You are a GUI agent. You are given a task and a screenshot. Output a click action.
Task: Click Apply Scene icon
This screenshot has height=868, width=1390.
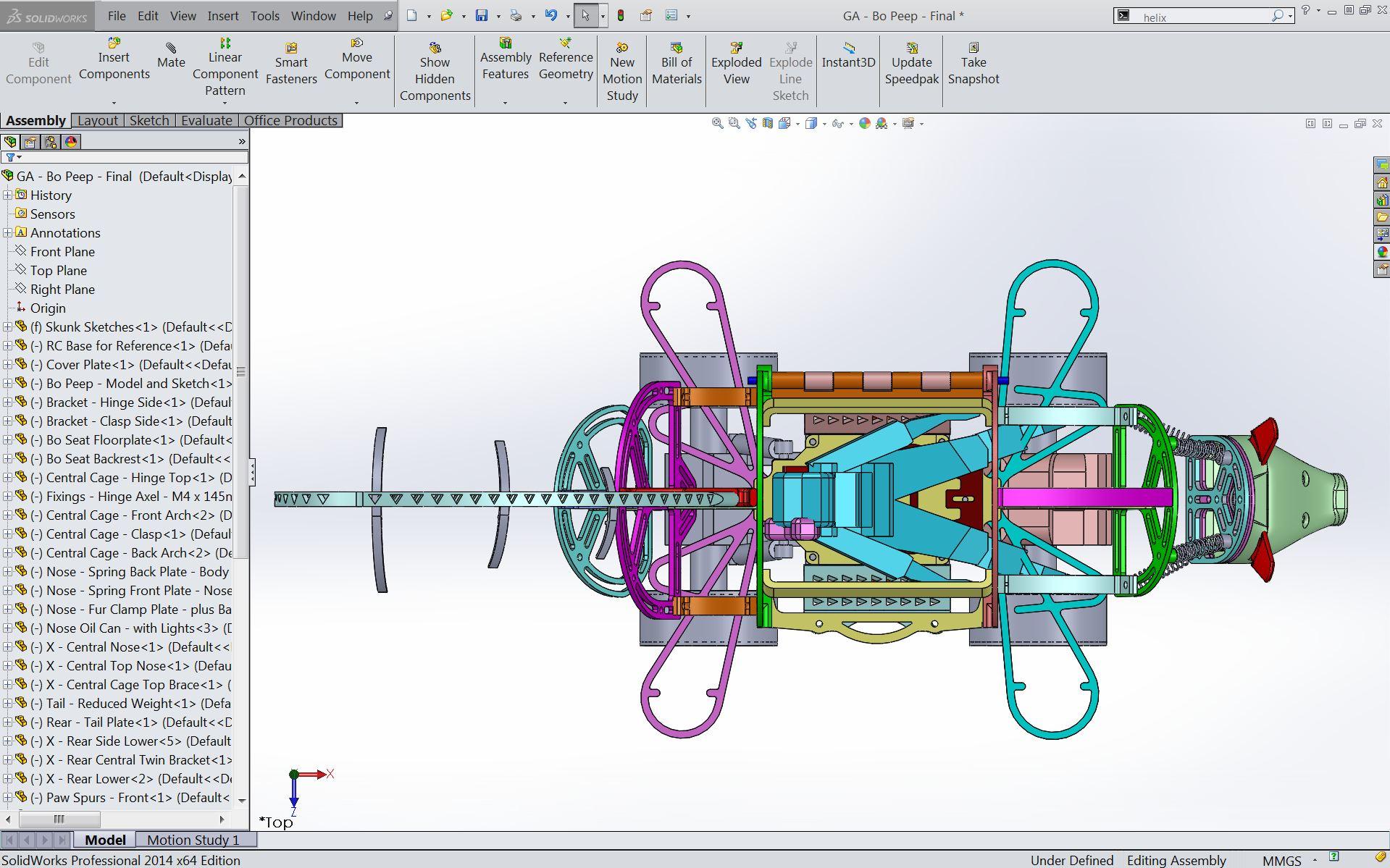point(882,123)
